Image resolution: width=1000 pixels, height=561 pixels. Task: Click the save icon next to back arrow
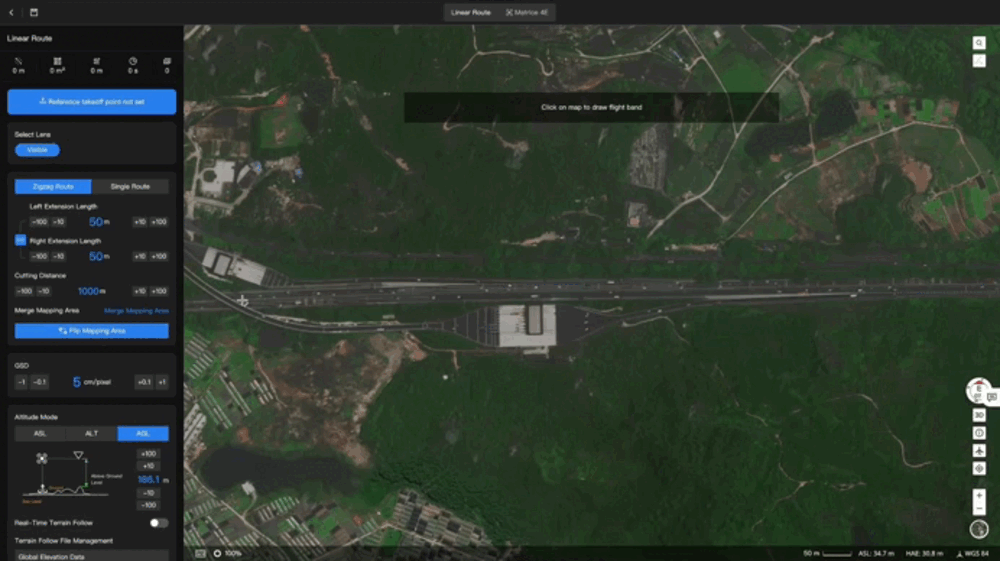(34, 12)
